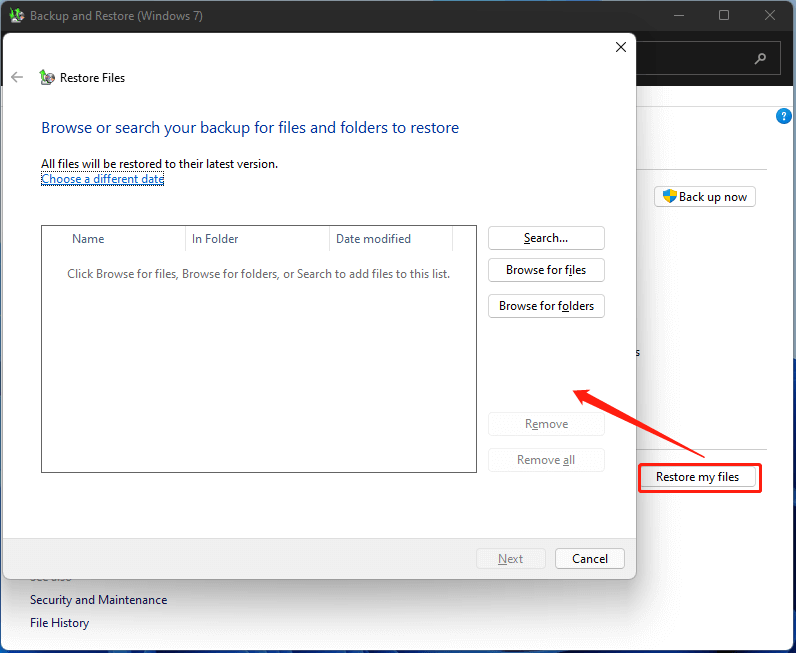Click the Search... button
This screenshot has height=653, width=796.
[546, 238]
